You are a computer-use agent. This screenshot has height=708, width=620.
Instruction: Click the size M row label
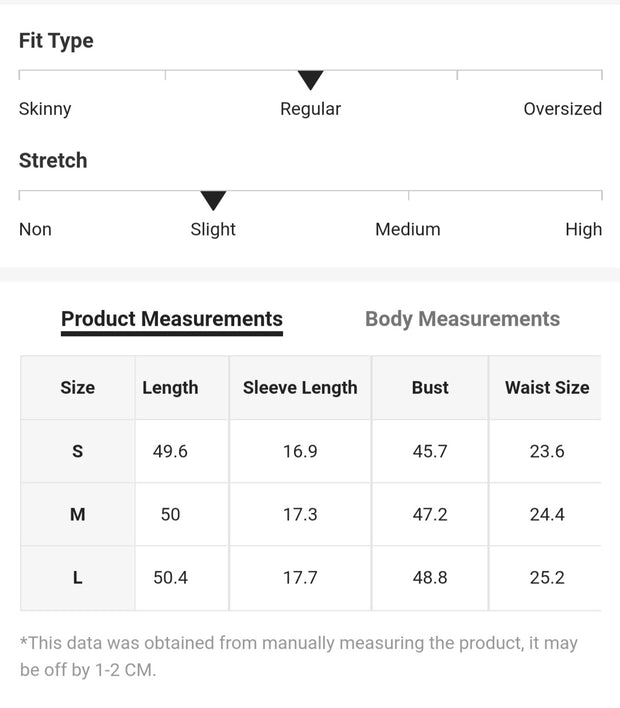click(78, 514)
